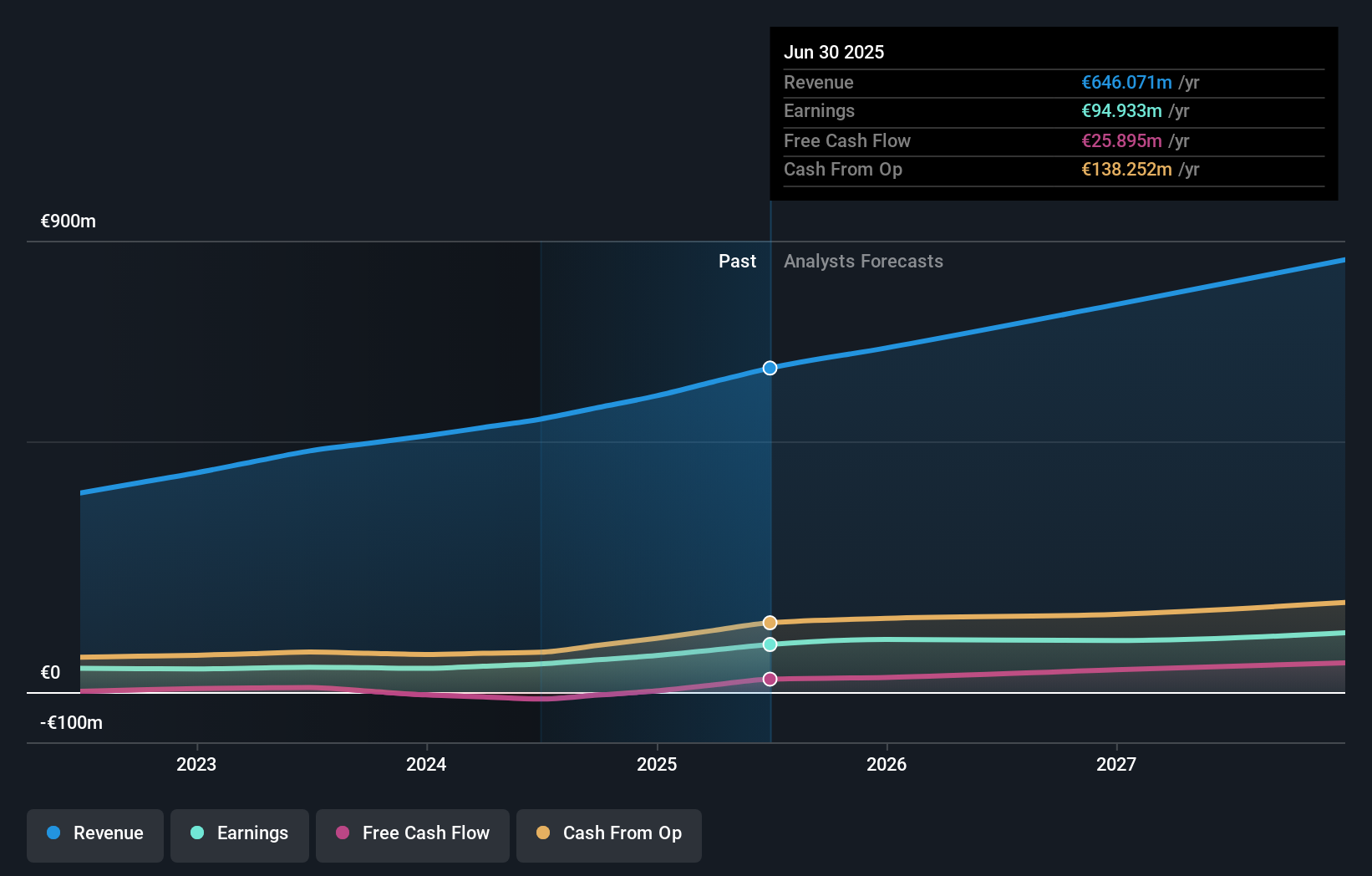Switch to the Analysts Forecasts section

[864, 261]
